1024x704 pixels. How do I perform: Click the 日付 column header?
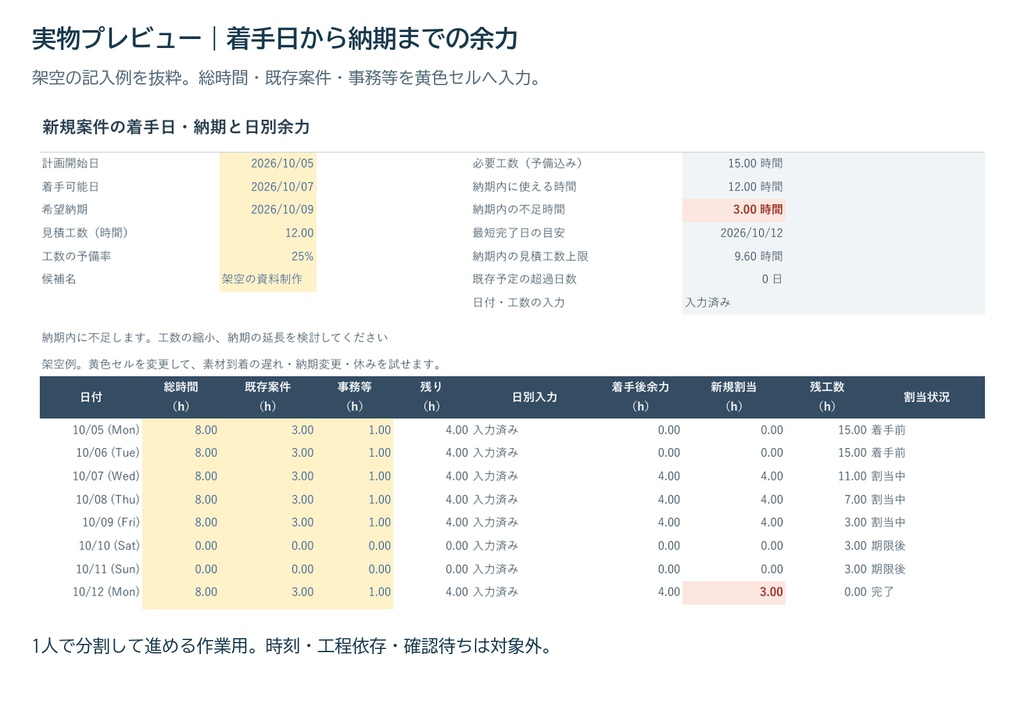[91, 397]
